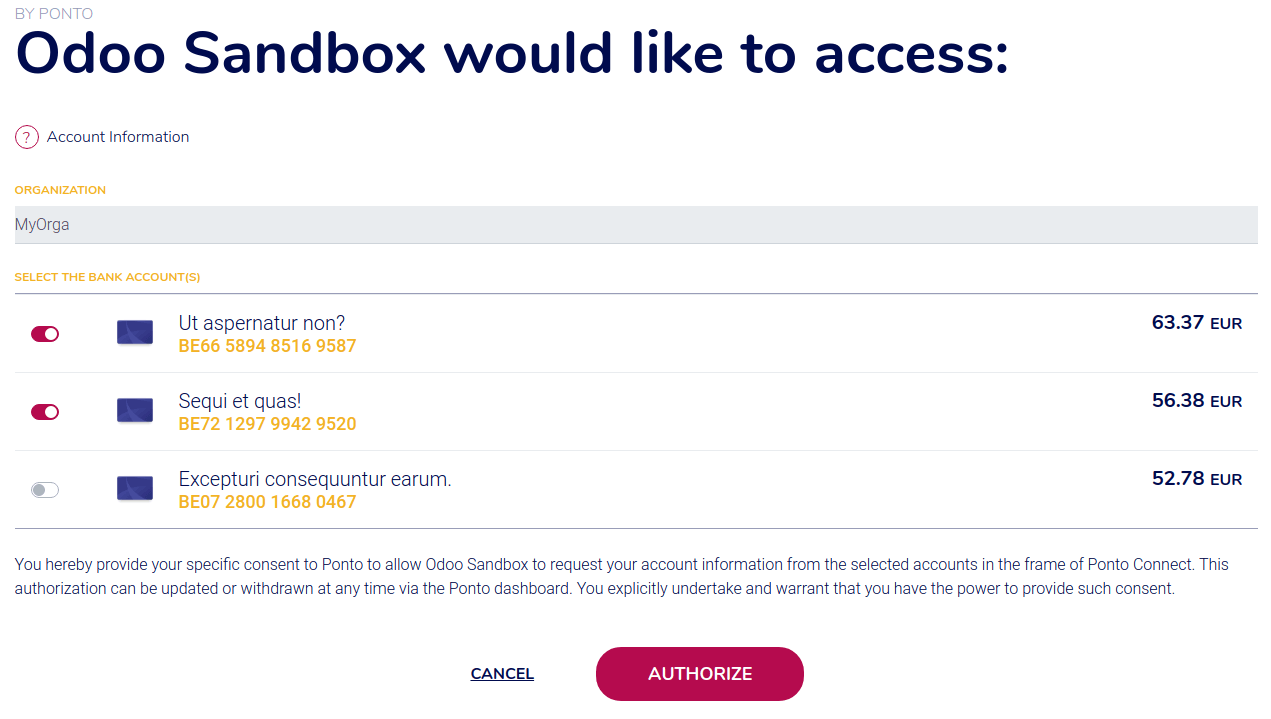Viewport: 1271px width, 719px height.
Task: Click the 63.37 EUR balance
Action: 1196,322
